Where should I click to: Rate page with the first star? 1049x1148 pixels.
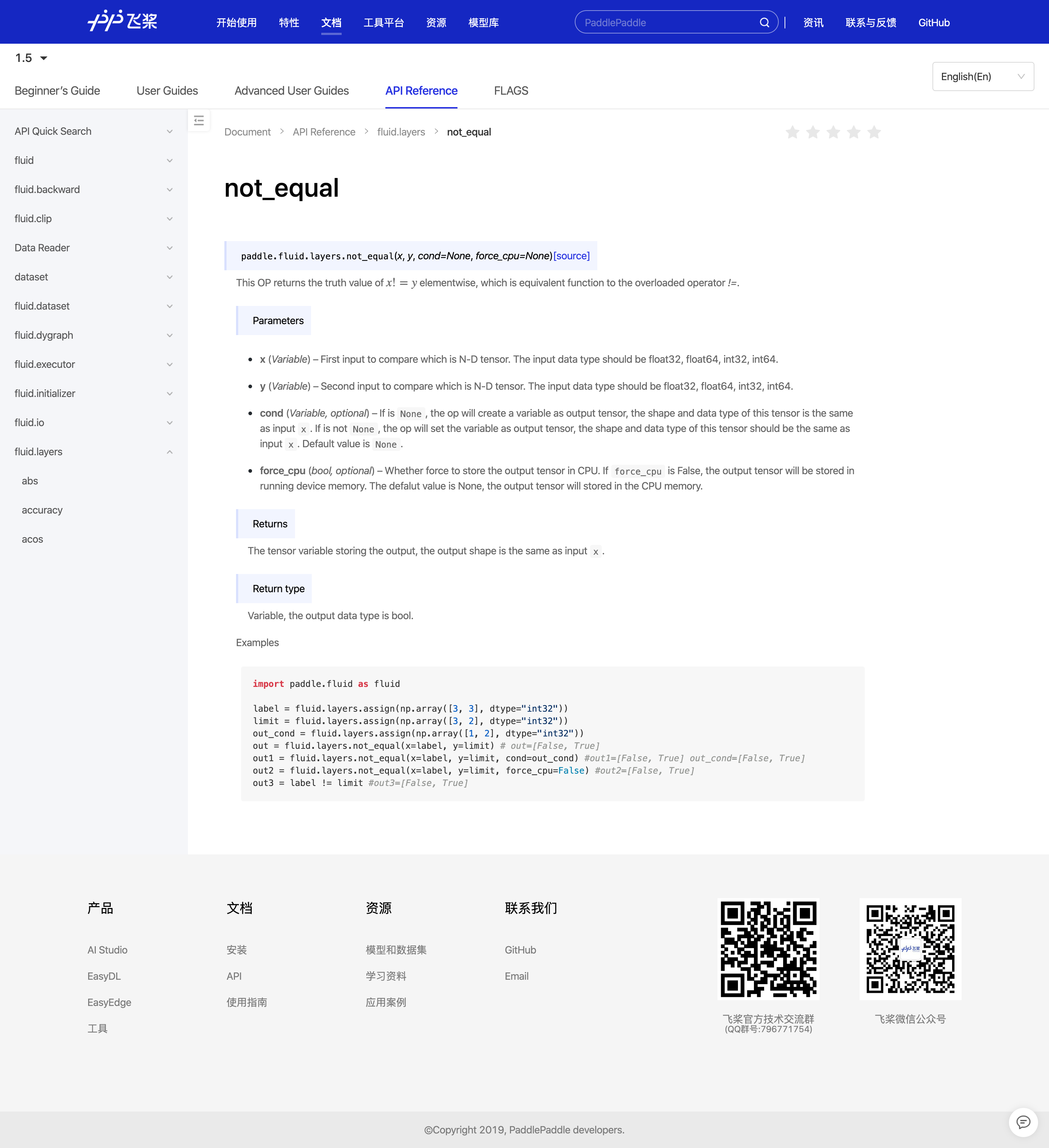coord(792,133)
